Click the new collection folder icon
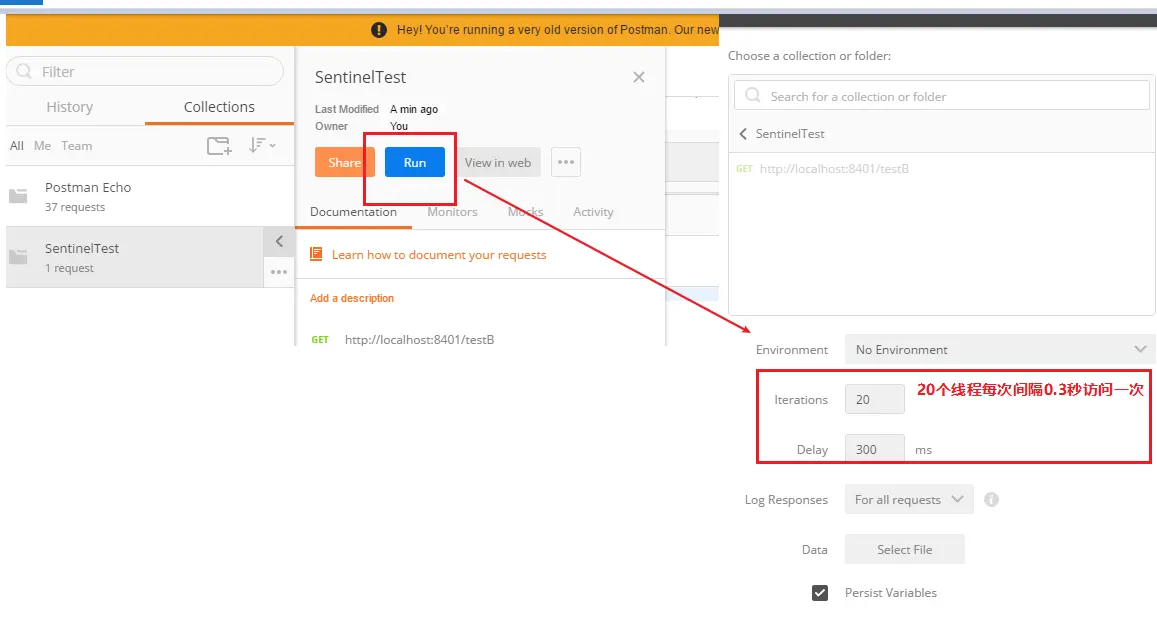The width and height of the screenshot is (1157, 644). 219,145
